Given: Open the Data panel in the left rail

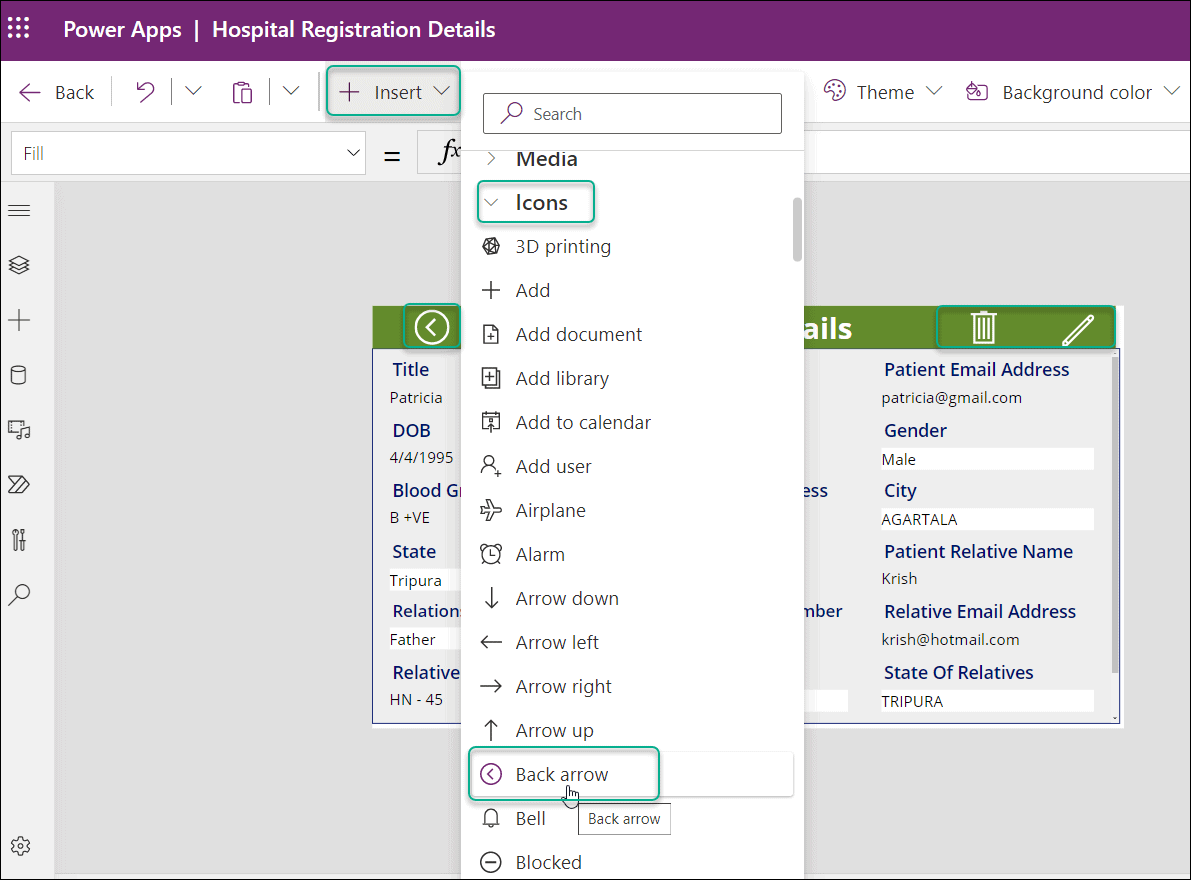Looking at the screenshot, I should [x=20, y=375].
